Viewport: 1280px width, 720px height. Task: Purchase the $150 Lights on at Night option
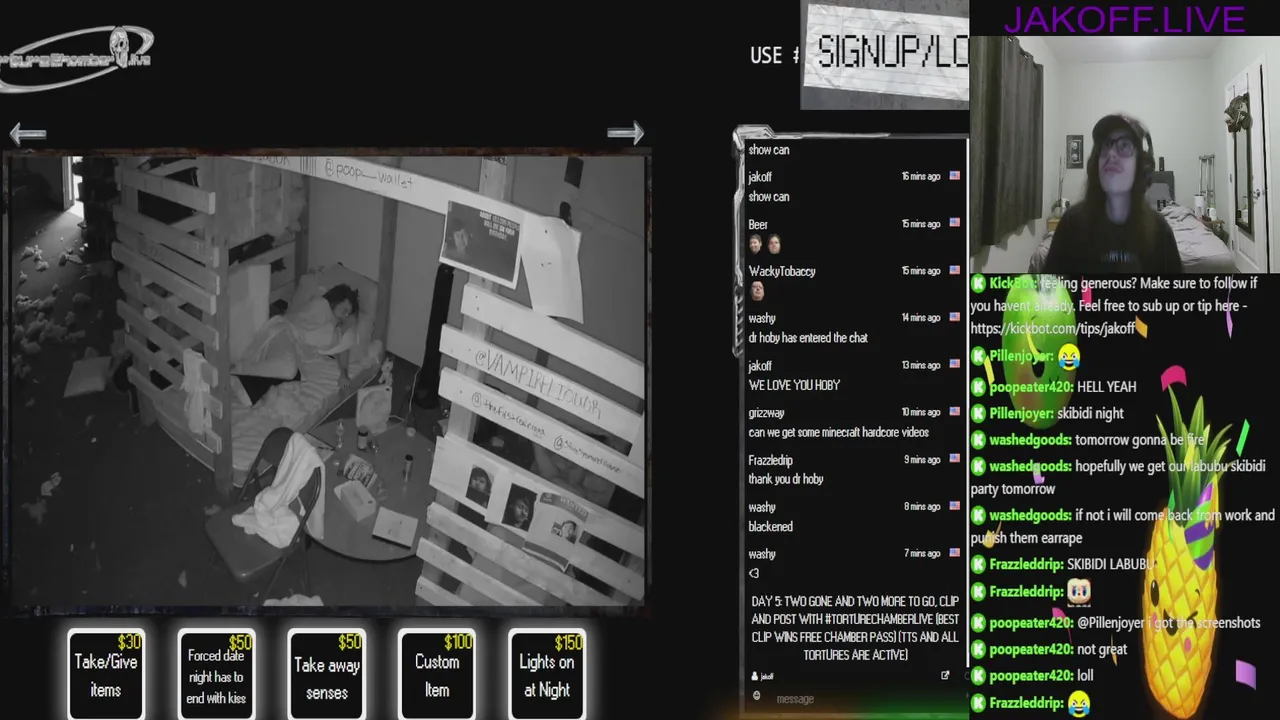(547, 675)
